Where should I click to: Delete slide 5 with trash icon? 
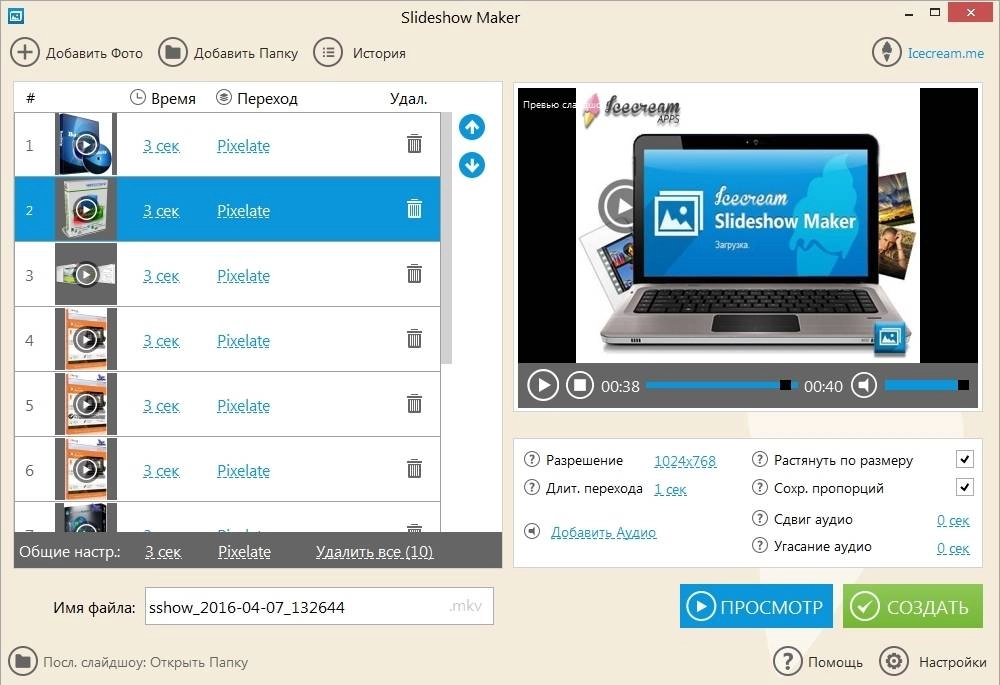pos(415,404)
